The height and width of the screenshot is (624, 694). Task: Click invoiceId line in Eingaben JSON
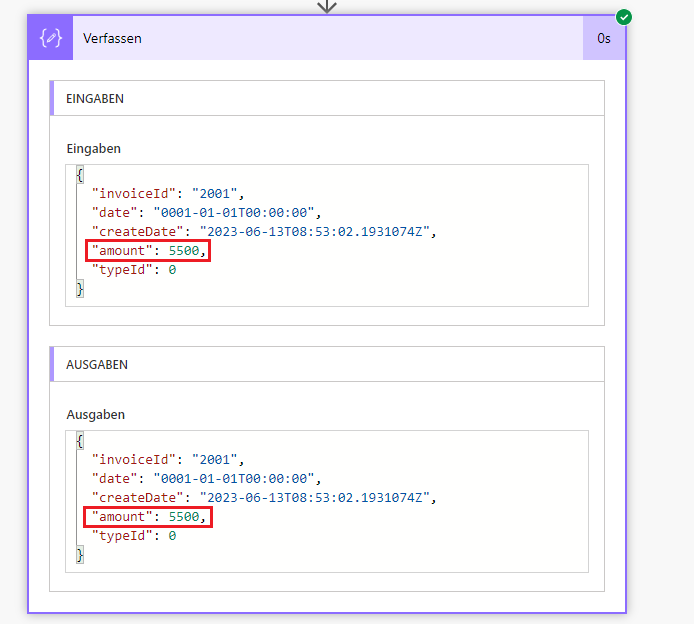click(168, 194)
